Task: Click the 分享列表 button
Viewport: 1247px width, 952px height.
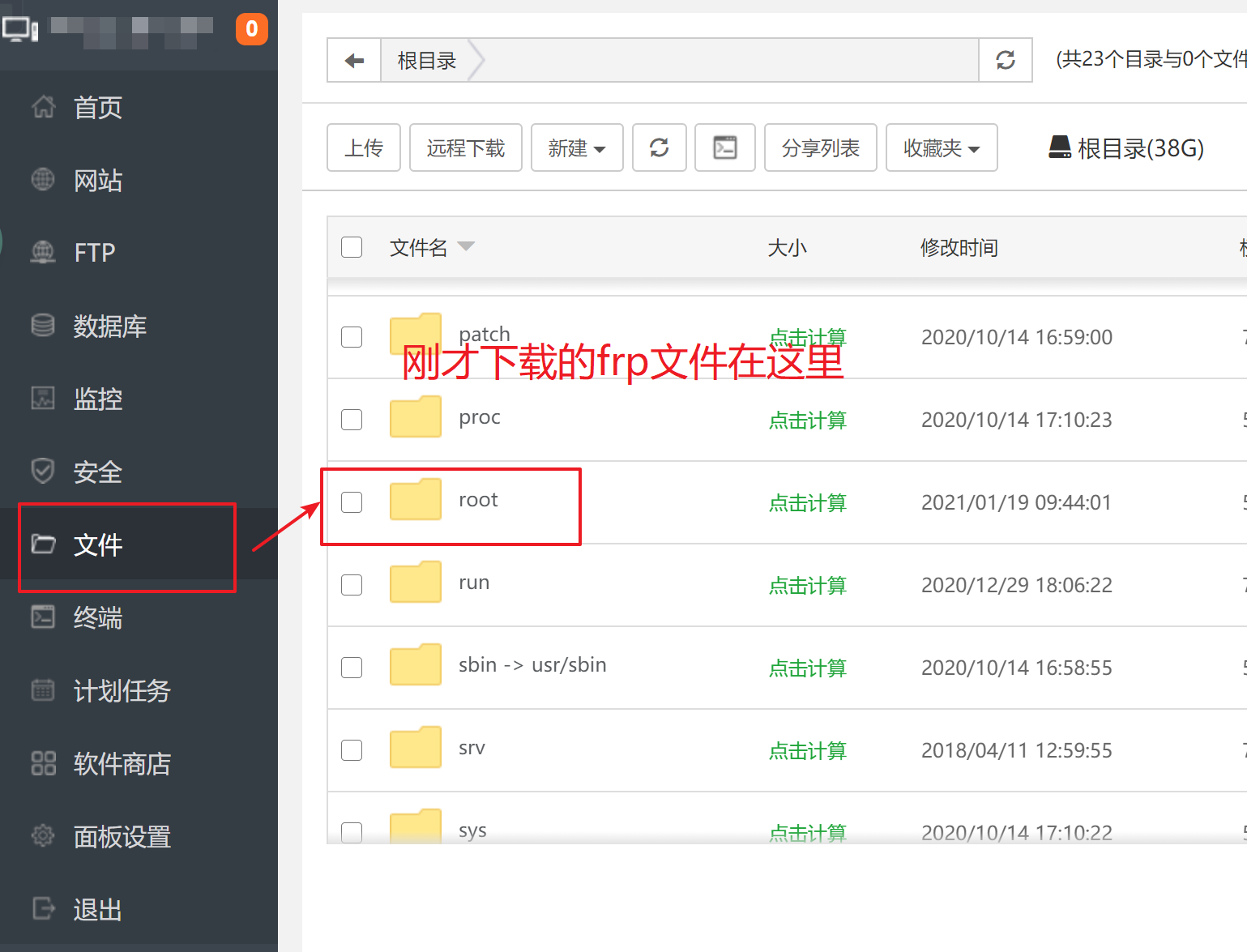Action: tap(821, 147)
